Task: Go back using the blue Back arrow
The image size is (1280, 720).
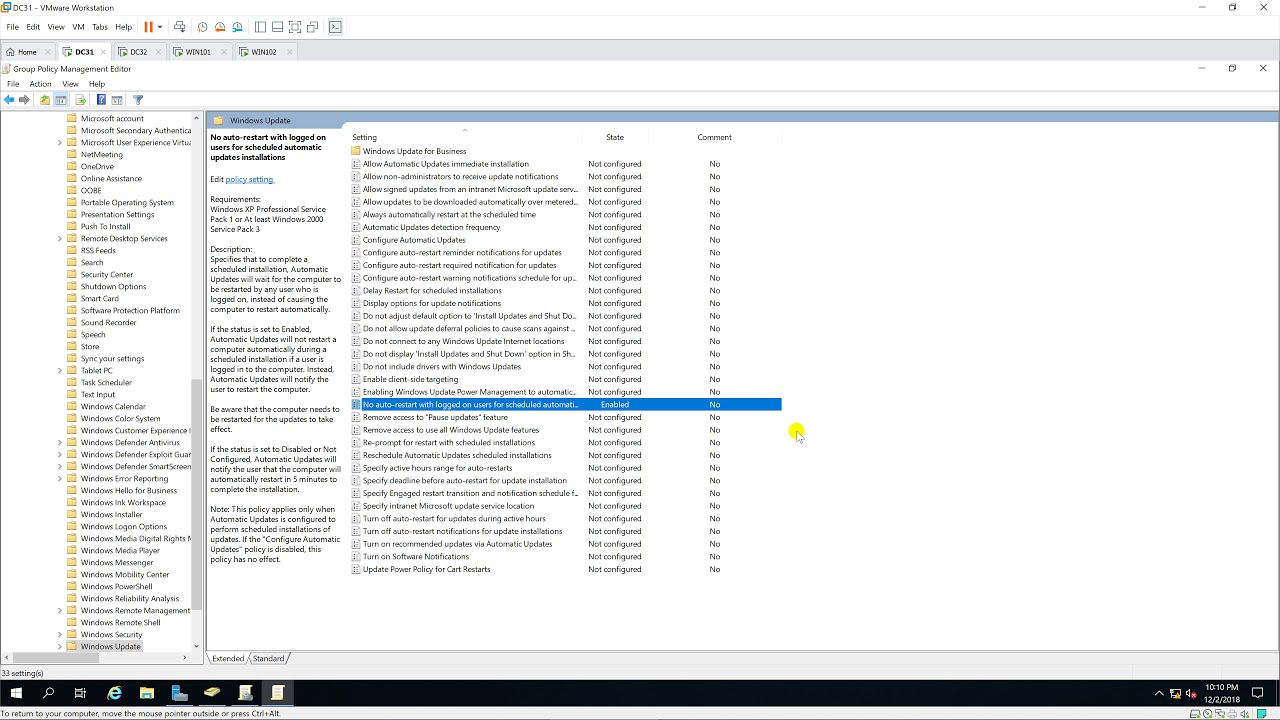Action: (x=9, y=99)
